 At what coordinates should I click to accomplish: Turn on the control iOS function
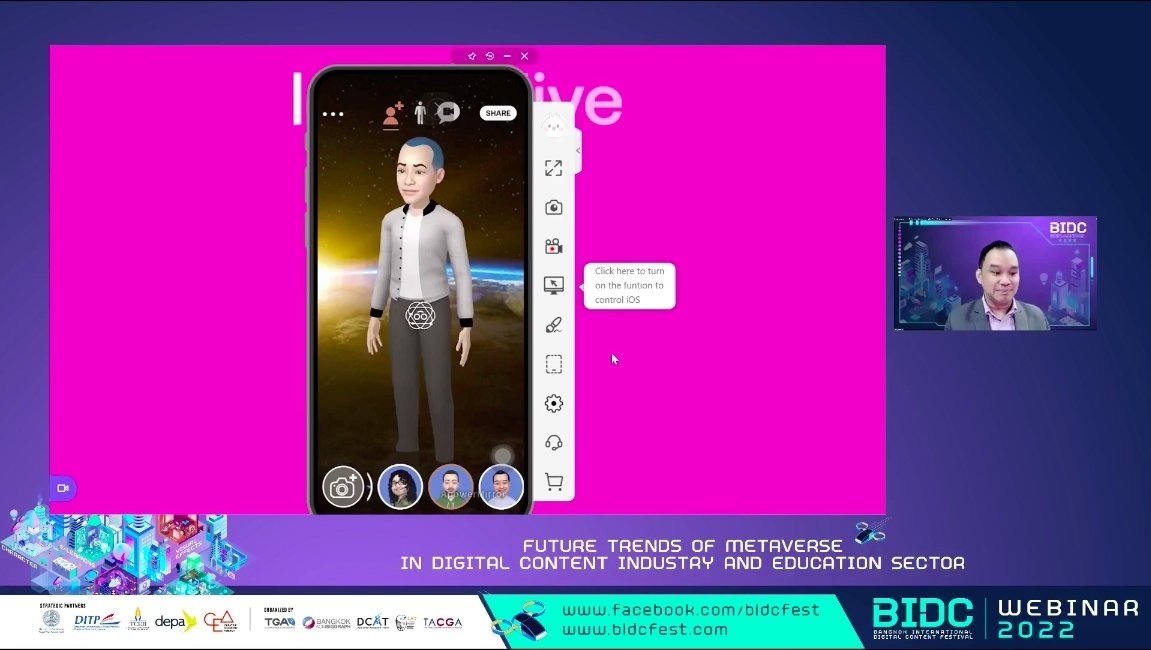pyautogui.click(x=553, y=285)
